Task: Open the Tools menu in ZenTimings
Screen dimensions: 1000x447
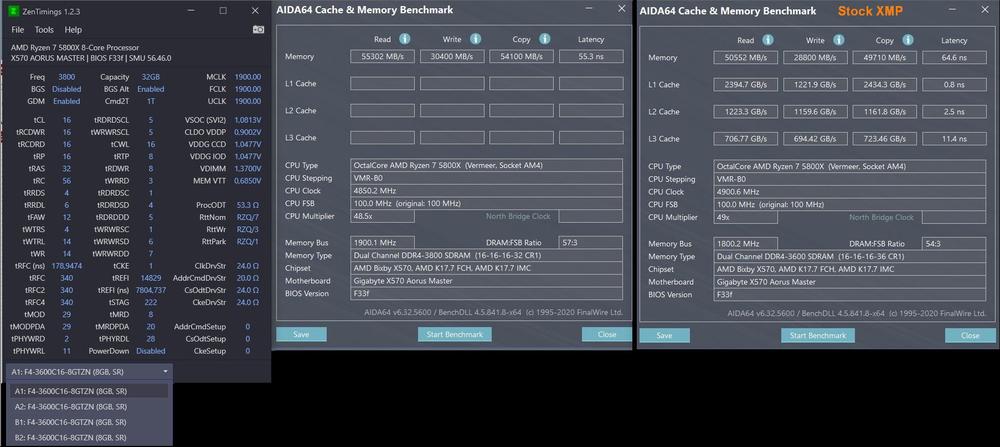Action: 44,30
